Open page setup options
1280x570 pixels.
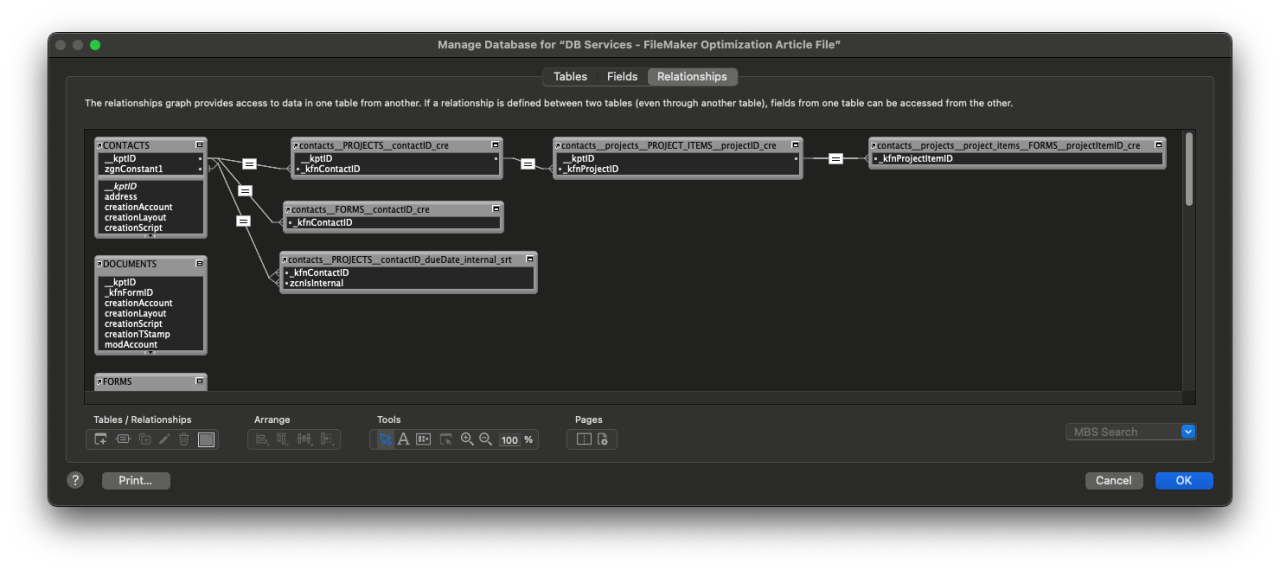[603, 439]
